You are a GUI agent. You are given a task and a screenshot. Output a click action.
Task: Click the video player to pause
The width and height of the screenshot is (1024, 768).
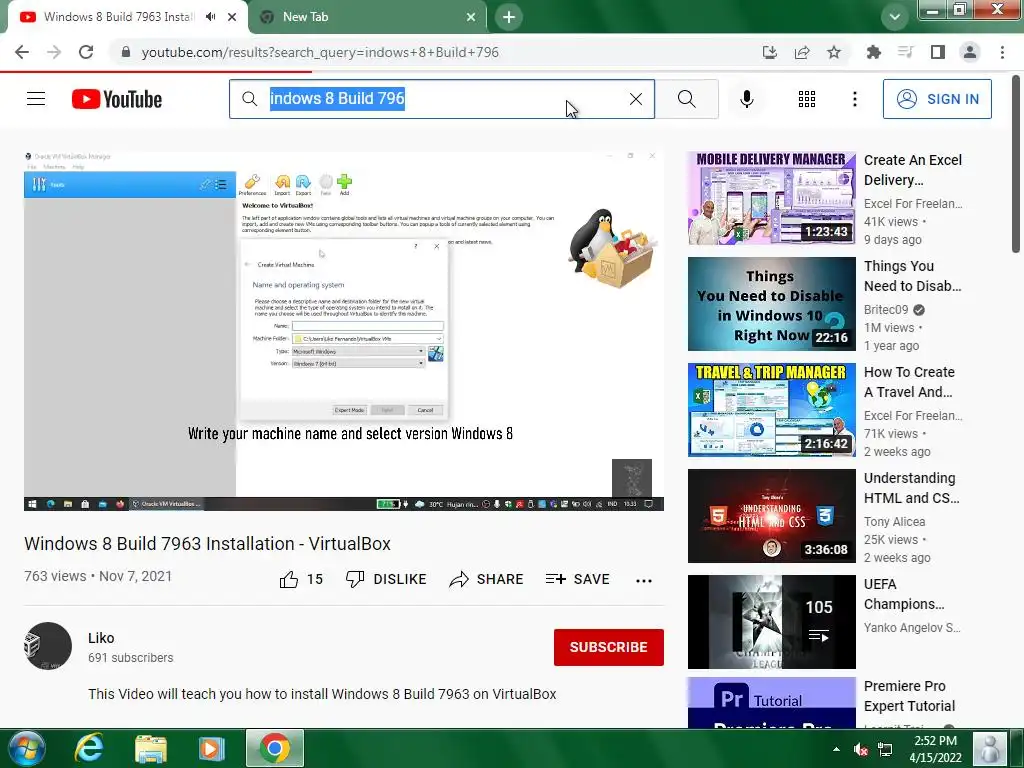tap(344, 330)
